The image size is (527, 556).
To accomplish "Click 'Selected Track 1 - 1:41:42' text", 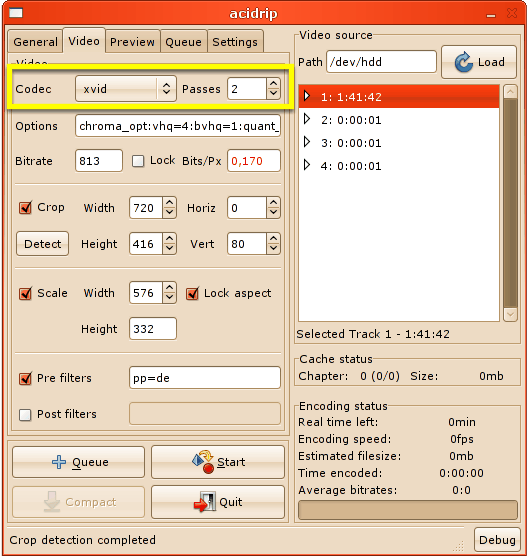I will [373, 334].
